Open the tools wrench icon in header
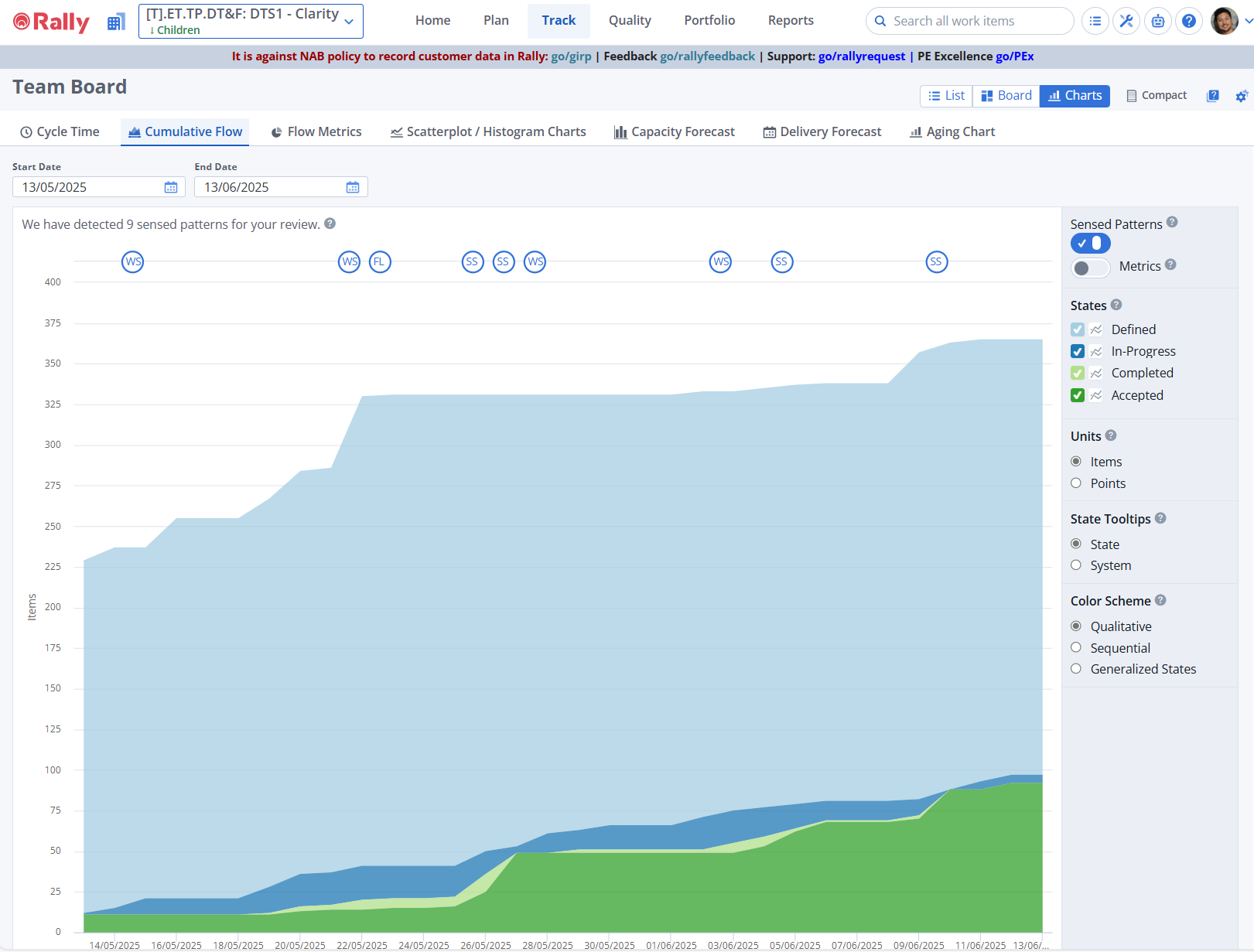 click(x=1126, y=22)
